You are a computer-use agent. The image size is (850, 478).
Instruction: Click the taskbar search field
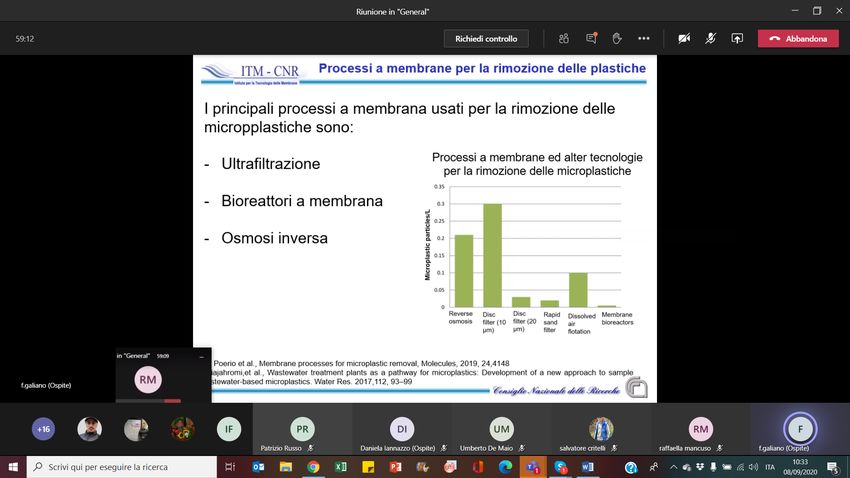(122, 467)
